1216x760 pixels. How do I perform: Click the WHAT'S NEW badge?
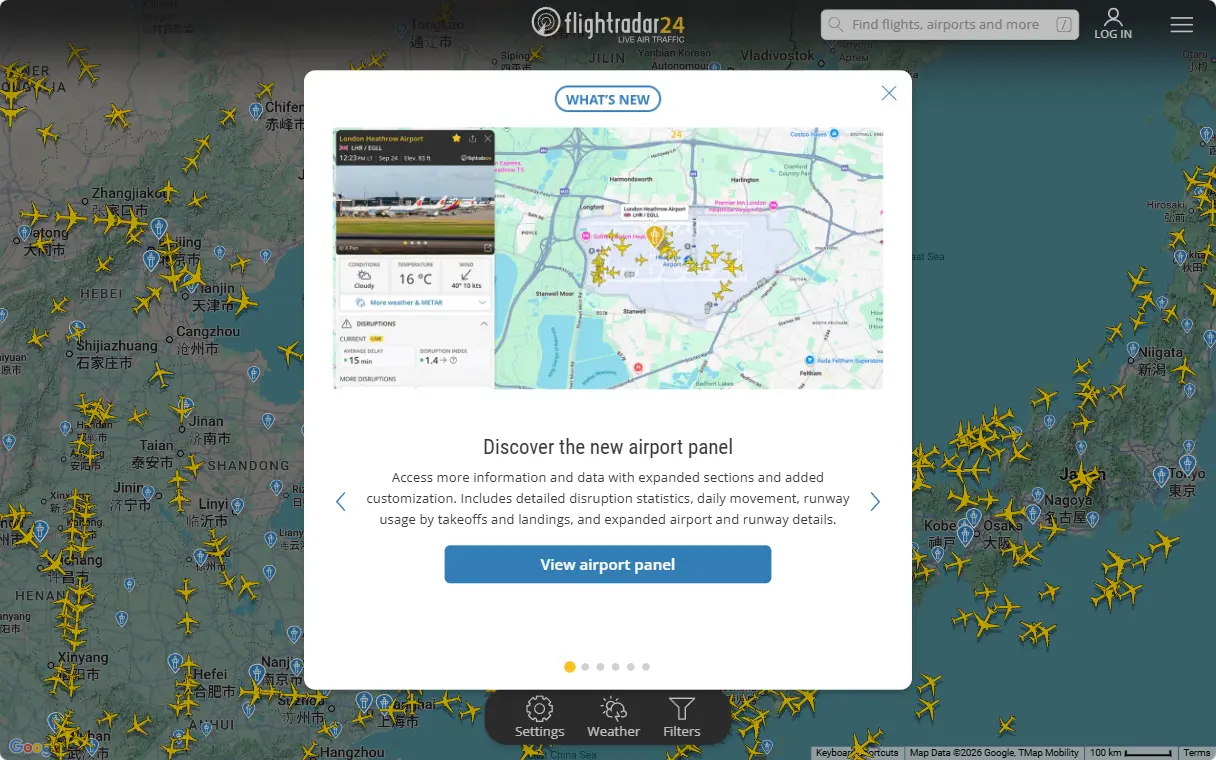pos(608,99)
